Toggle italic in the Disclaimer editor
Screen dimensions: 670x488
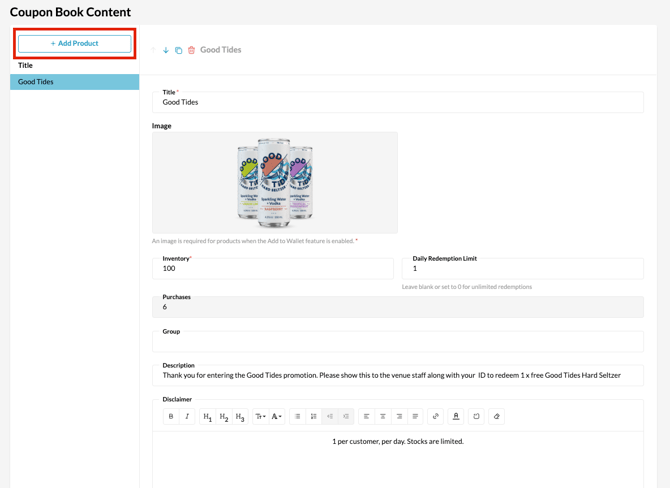click(187, 416)
